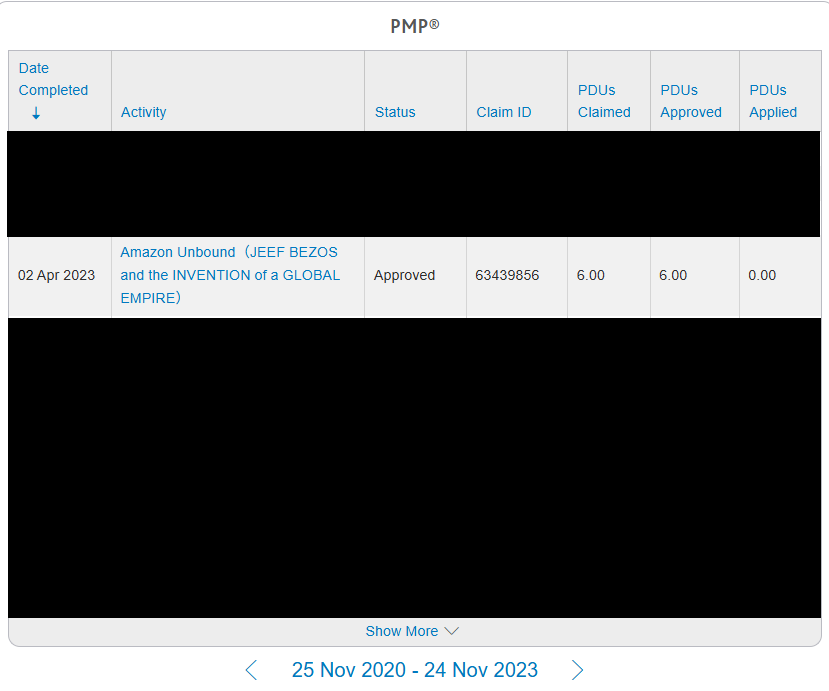Sort the table by Activity header
This screenshot has height=691, width=829.
tap(143, 112)
